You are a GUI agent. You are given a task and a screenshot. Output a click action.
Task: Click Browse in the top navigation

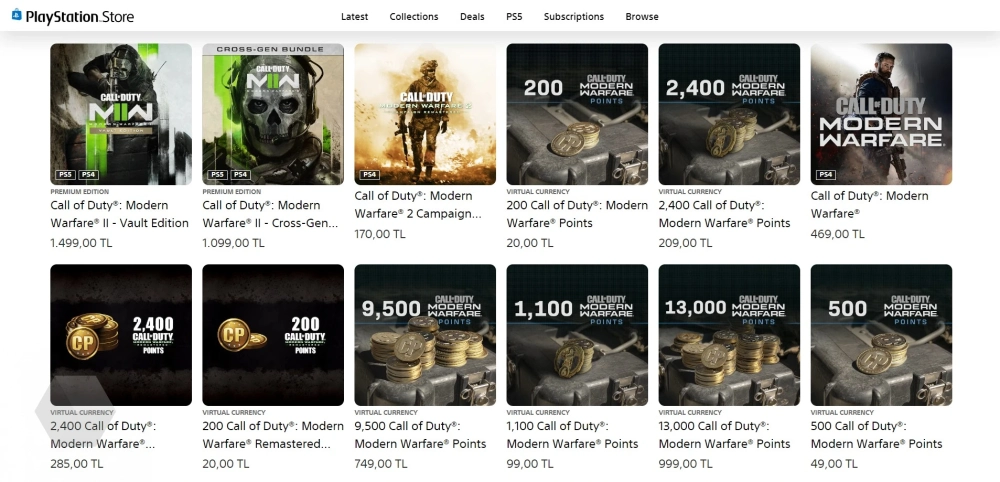[x=642, y=17]
